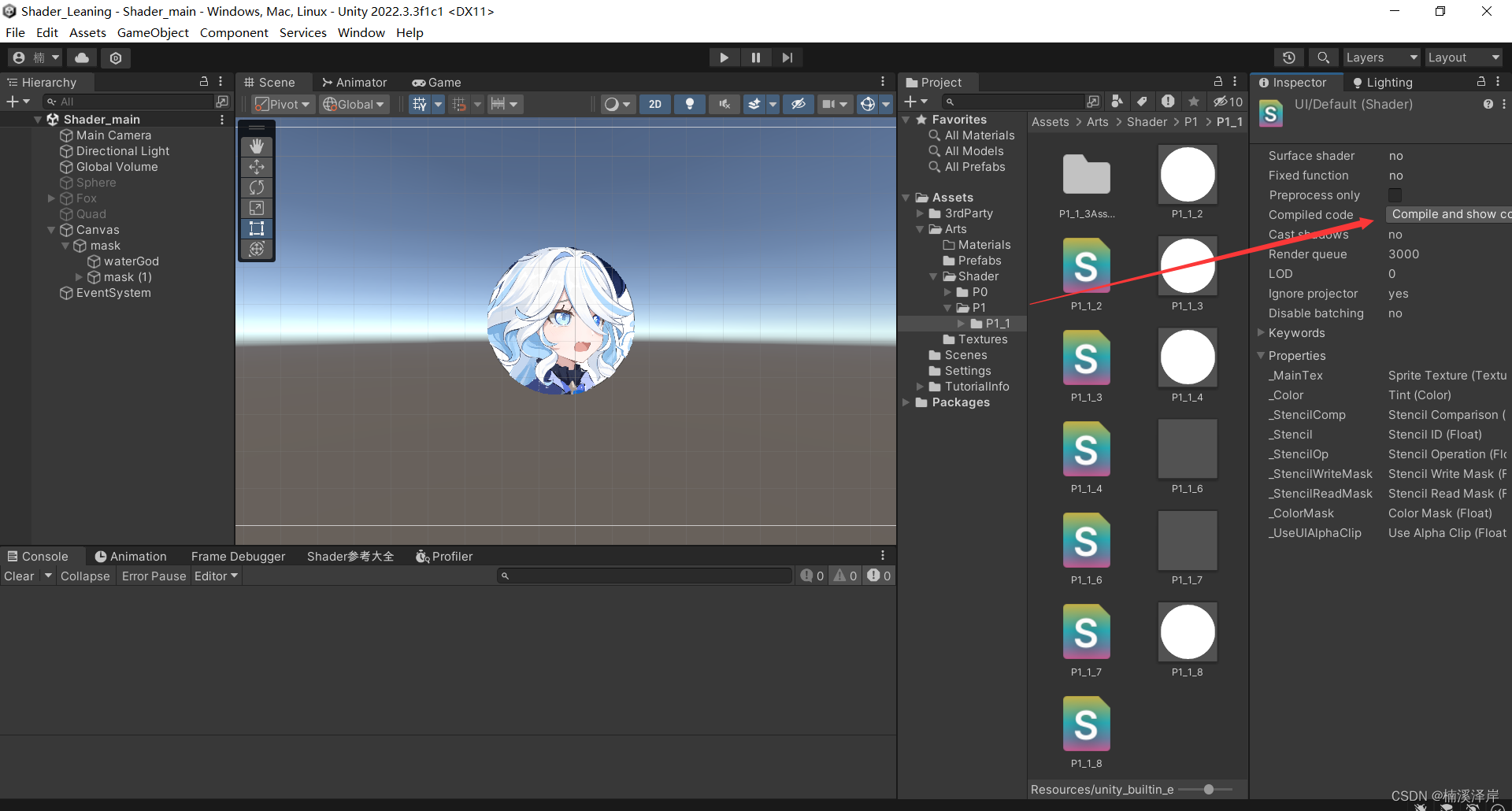This screenshot has height=811, width=1512.
Task: Switch to the Animator tab
Action: (354, 82)
